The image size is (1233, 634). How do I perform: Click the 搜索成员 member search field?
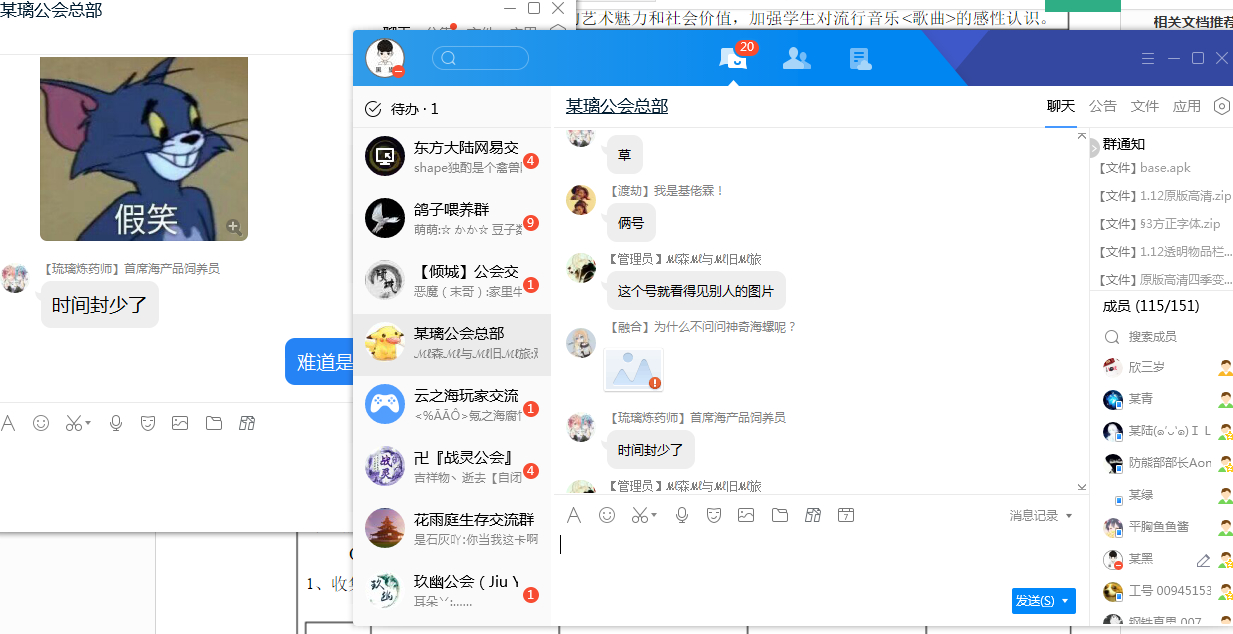click(1160, 337)
